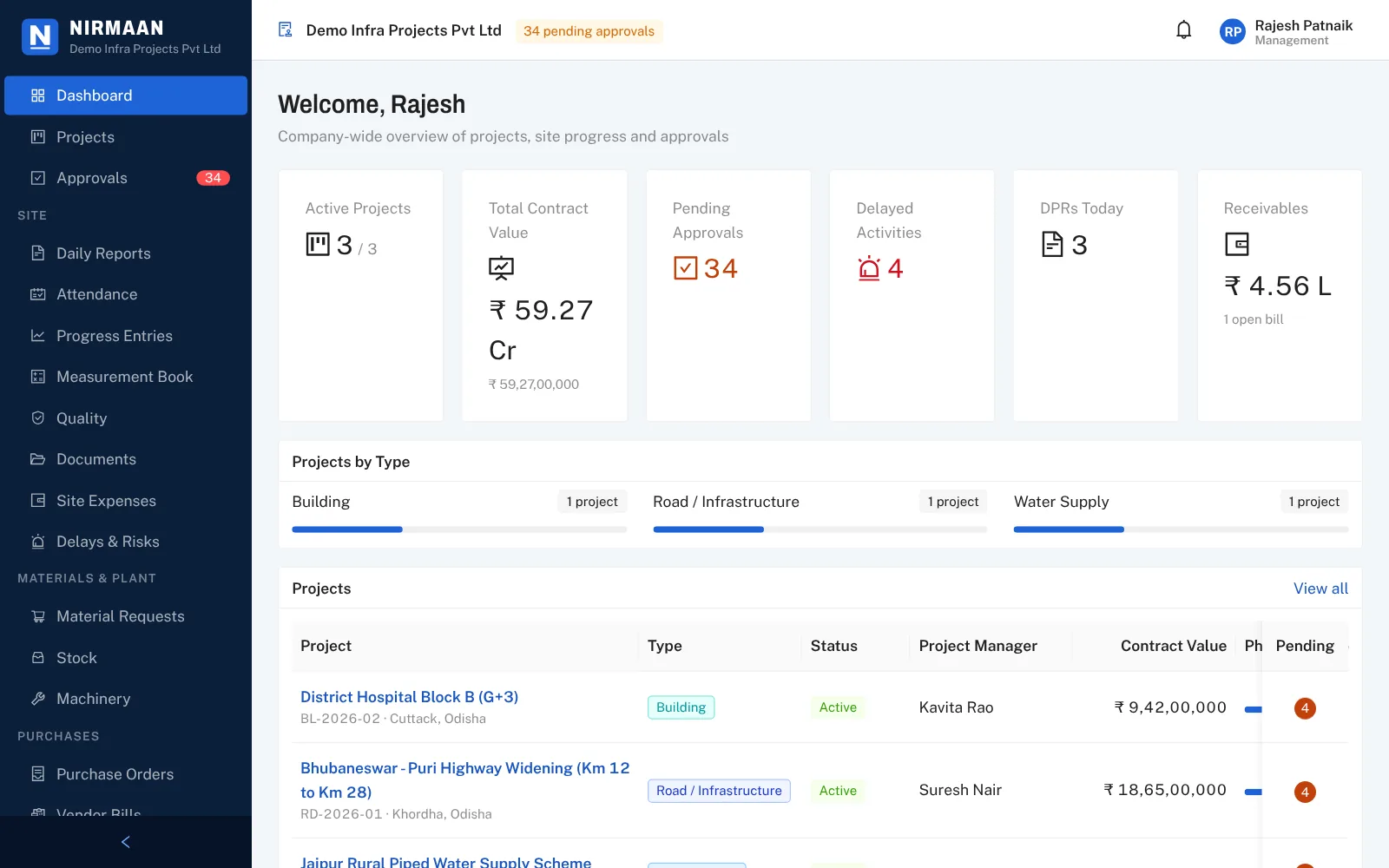Click the DPRs Today document icon
Image resolution: width=1389 pixels, height=868 pixels.
pyautogui.click(x=1052, y=245)
